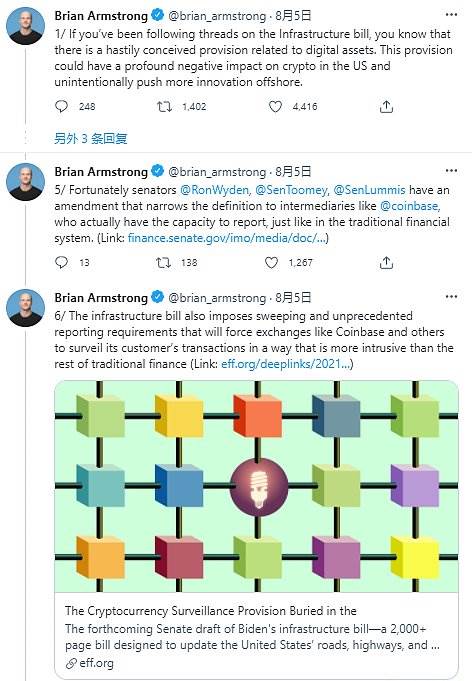Open the eff.org/deeplinks link in tweet
The image size is (472, 681).
click(x=286, y=364)
